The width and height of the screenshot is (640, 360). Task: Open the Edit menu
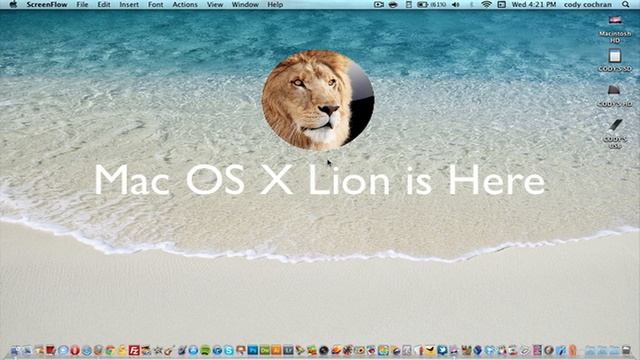[x=104, y=4]
